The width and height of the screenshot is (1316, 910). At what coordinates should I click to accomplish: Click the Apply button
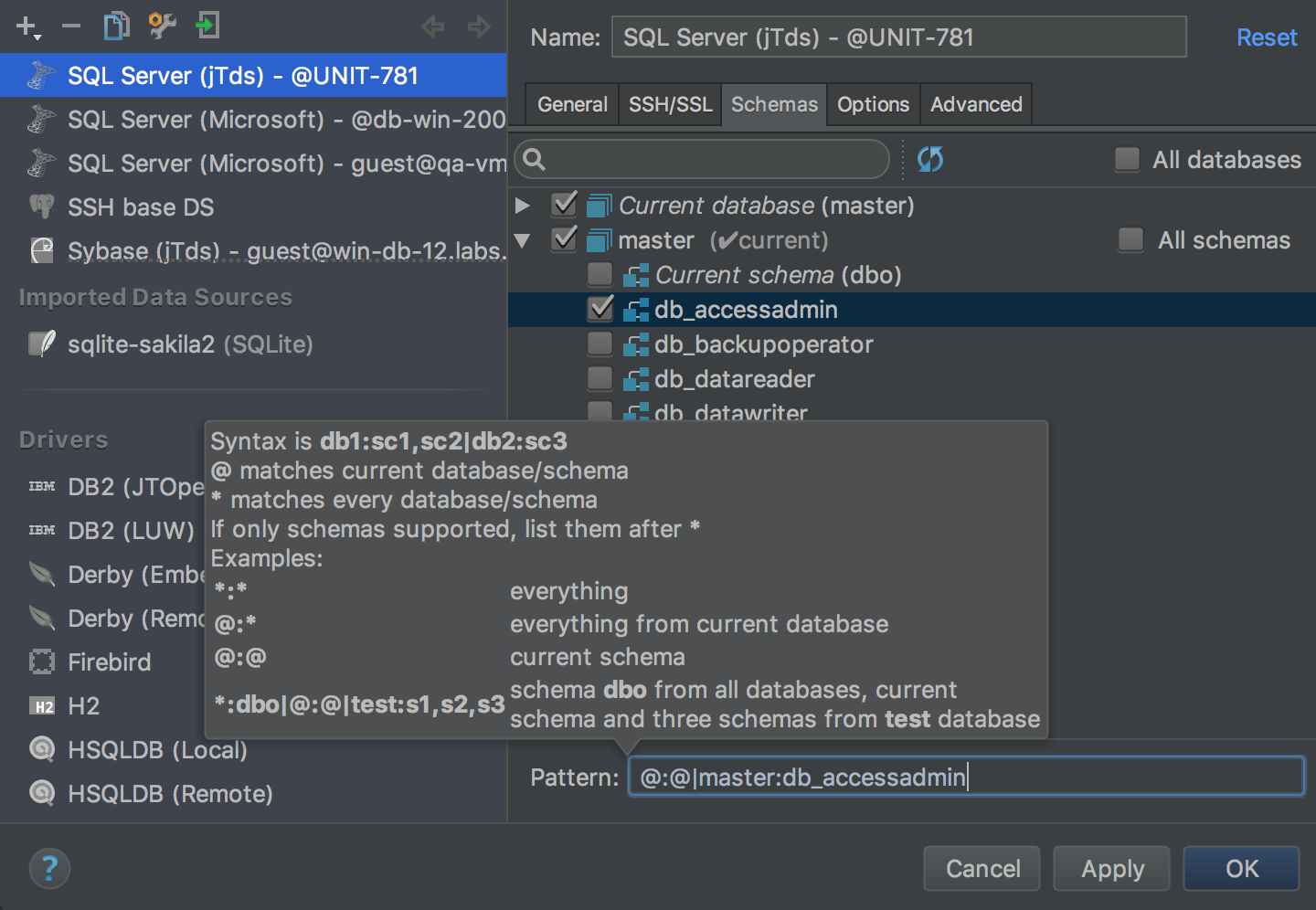(x=1112, y=868)
